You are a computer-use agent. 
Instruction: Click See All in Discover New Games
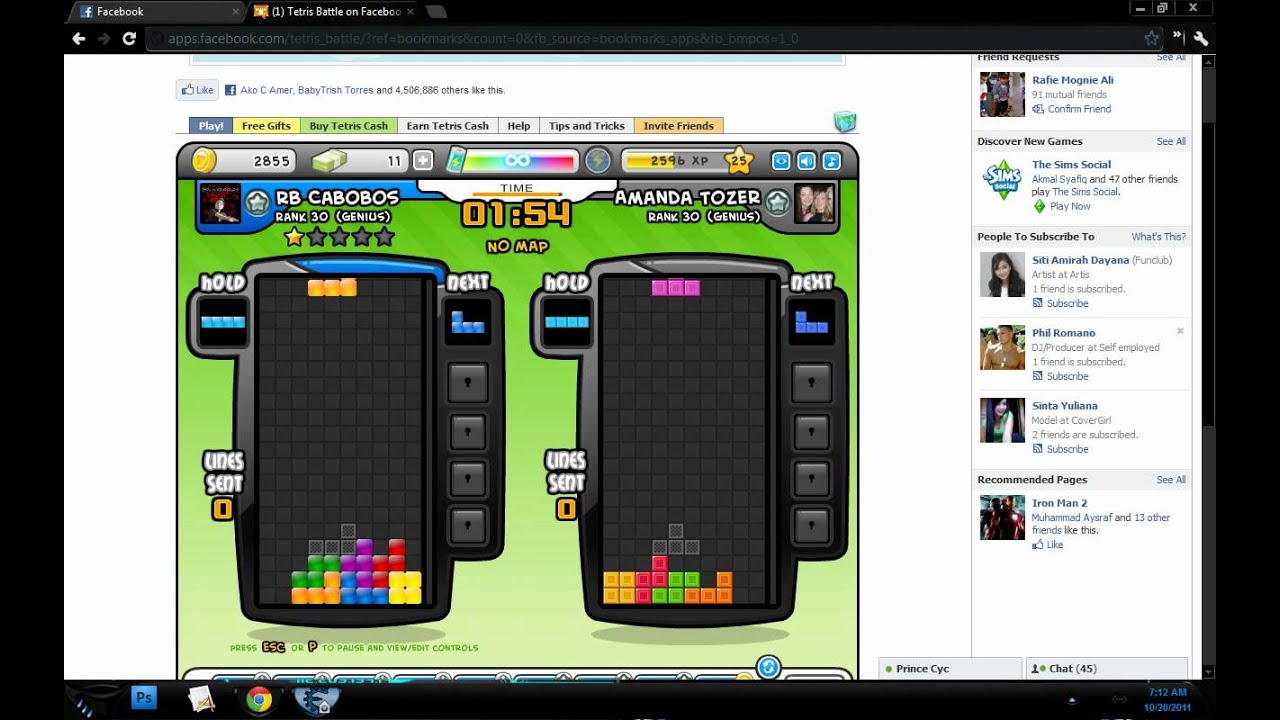click(1171, 141)
